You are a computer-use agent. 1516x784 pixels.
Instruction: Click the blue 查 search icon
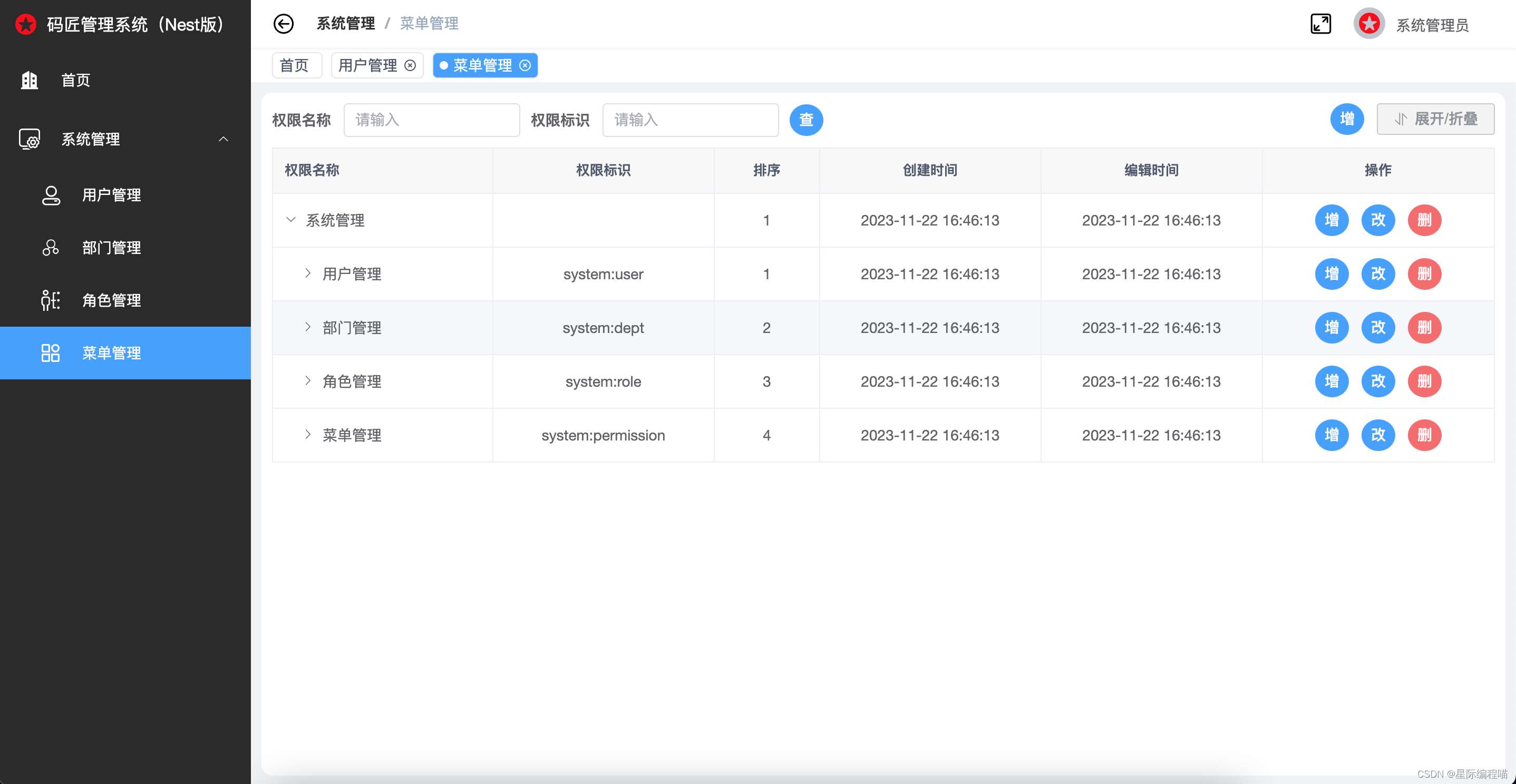805,120
